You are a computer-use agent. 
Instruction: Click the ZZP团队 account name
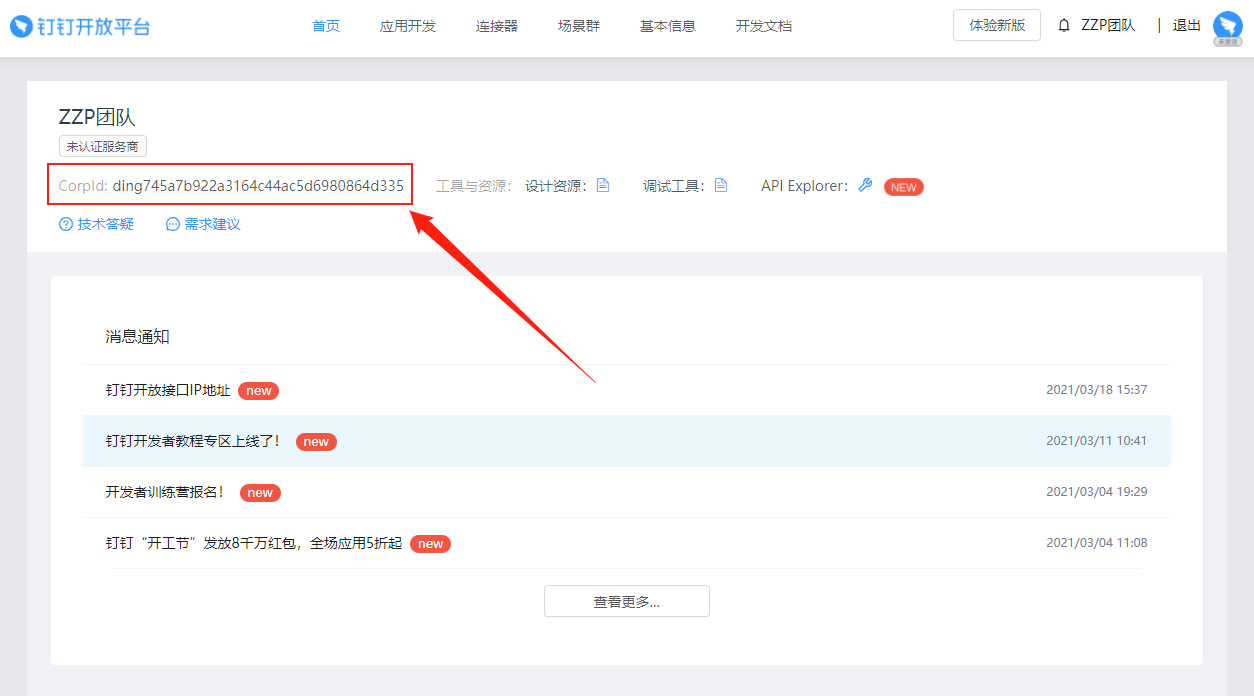point(1110,25)
